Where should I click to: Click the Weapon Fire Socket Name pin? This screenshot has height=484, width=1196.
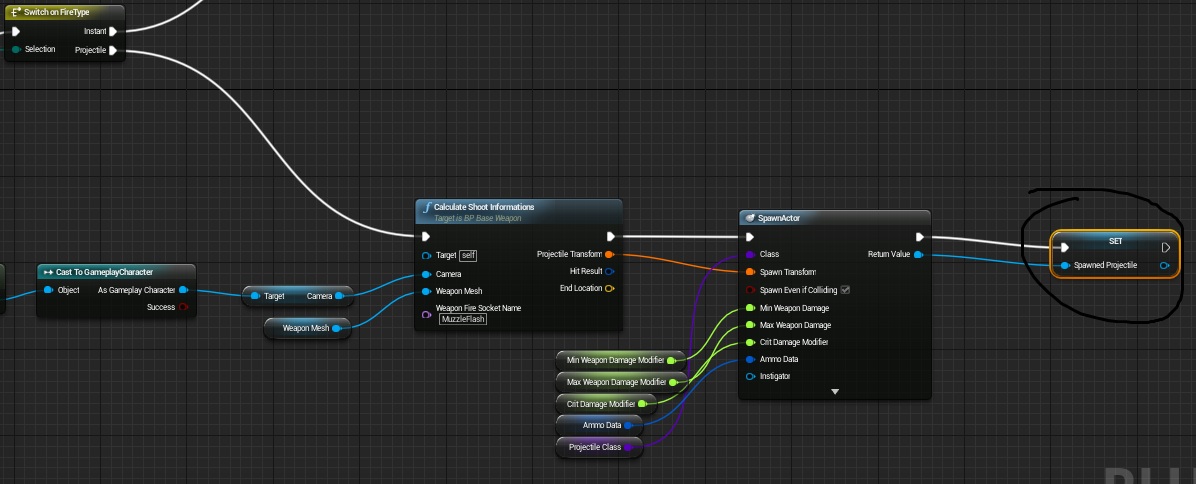click(x=426, y=314)
